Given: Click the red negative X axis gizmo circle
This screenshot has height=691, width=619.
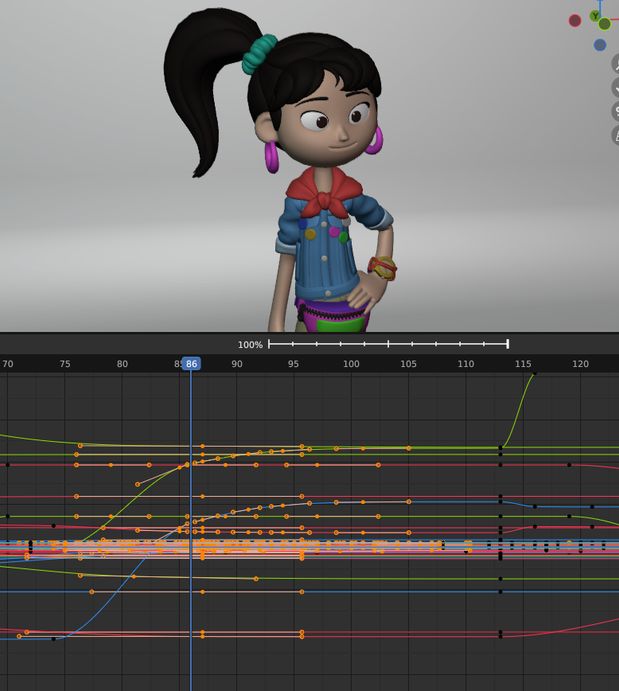Looking at the screenshot, I should [575, 20].
